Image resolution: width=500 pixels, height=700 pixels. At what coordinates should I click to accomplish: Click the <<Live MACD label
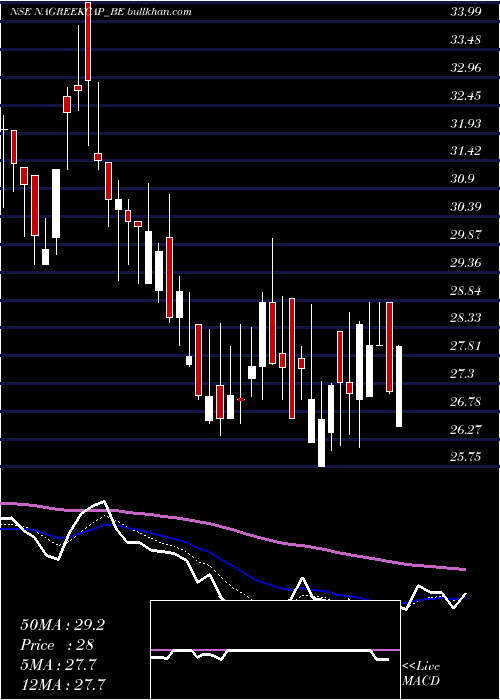(421, 673)
